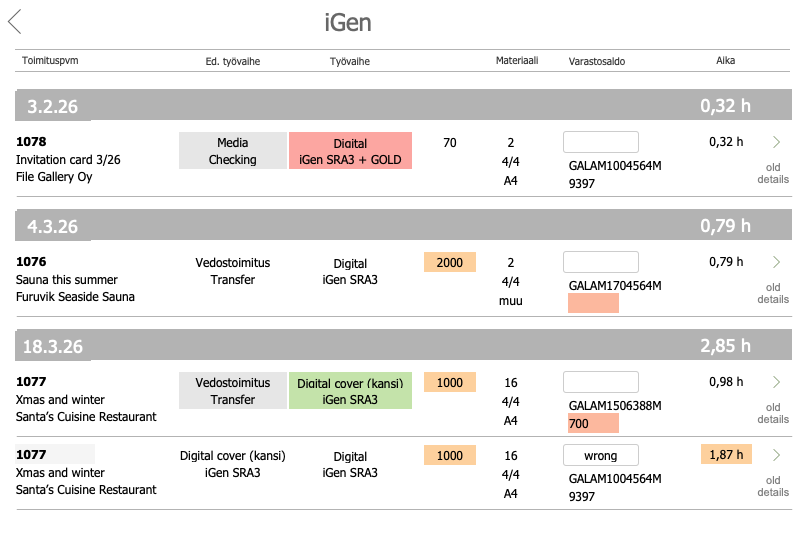The width and height of the screenshot is (804, 535).
Task: Click 'old details' link for Invitation card job
Action: [773, 173]
